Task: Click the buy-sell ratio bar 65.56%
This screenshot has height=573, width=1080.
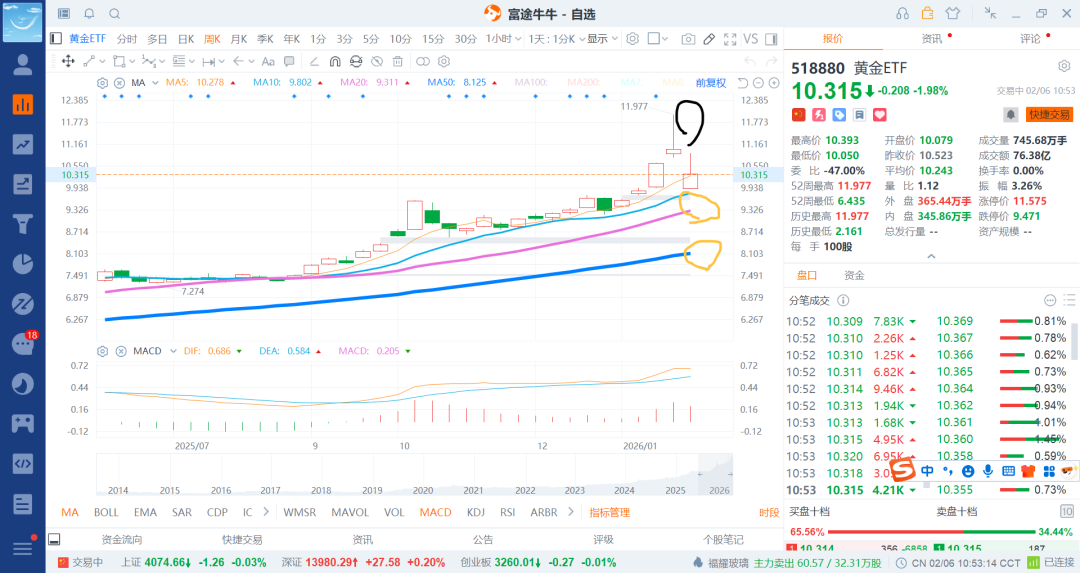Action: point(931,532)
